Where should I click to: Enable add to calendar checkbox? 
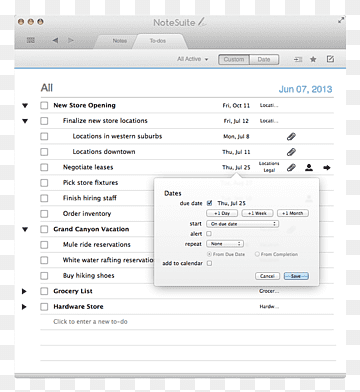coord(209,263)
